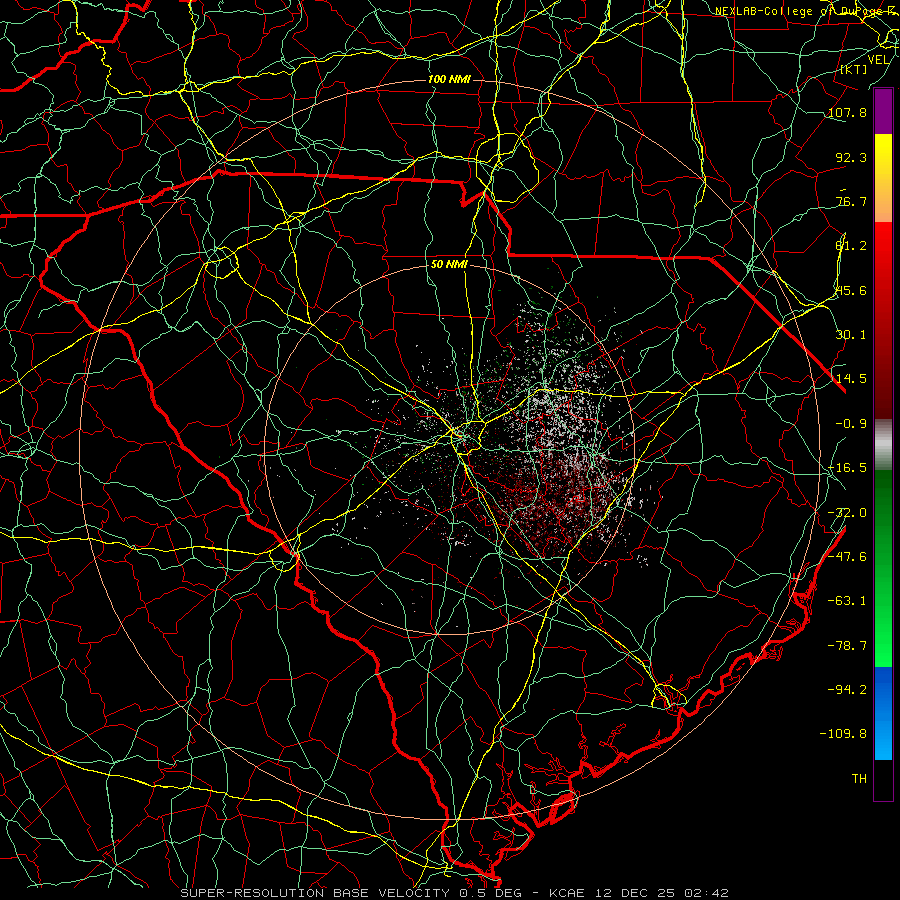This screenshot has width=900, height=900.
Task: Click the 30.1 value on the velocity scale
Action: (x=851, y=335)
